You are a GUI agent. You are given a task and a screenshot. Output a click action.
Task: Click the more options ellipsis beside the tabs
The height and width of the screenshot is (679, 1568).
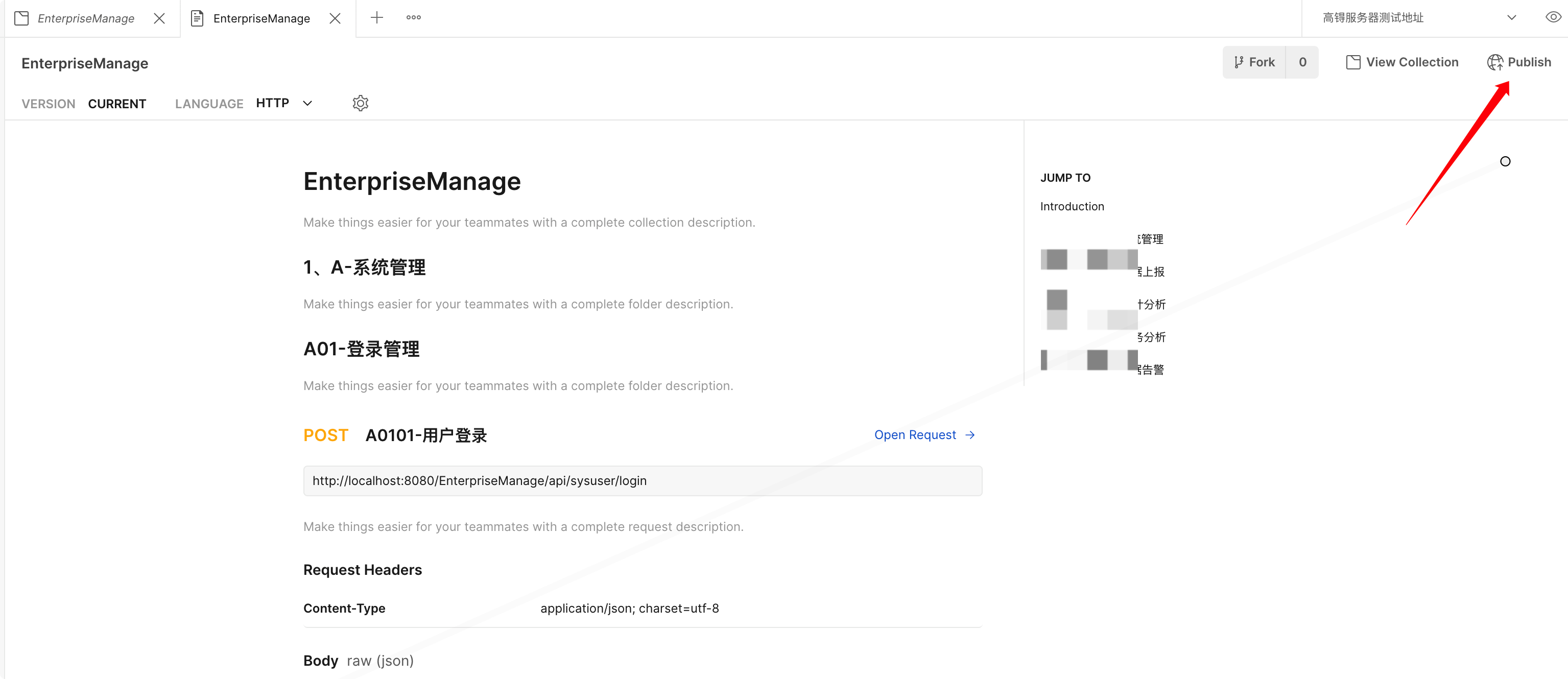[414, 18]
